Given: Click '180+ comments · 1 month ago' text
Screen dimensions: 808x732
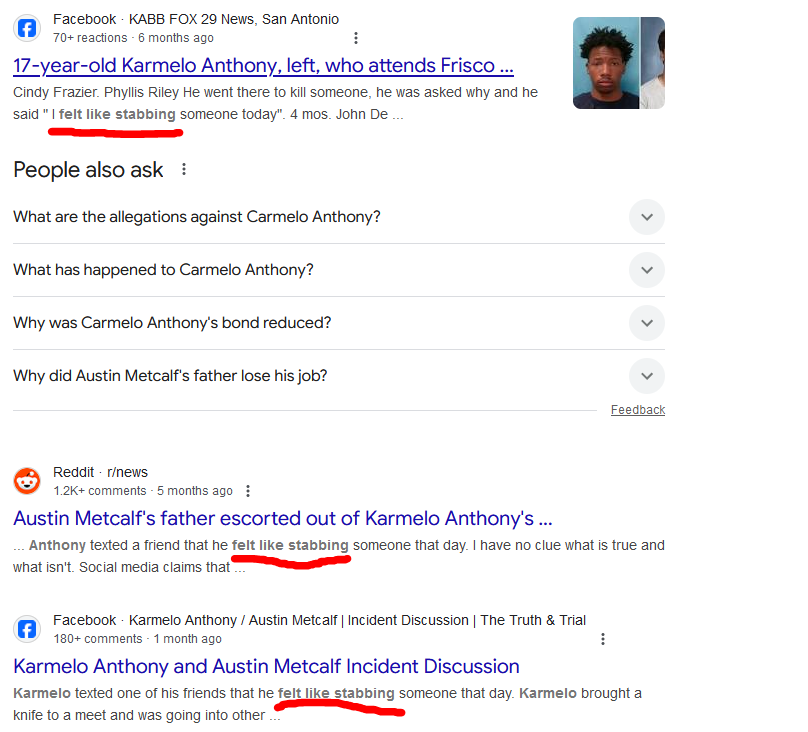Looking at the screenshot, I should [x=137, y=639].
